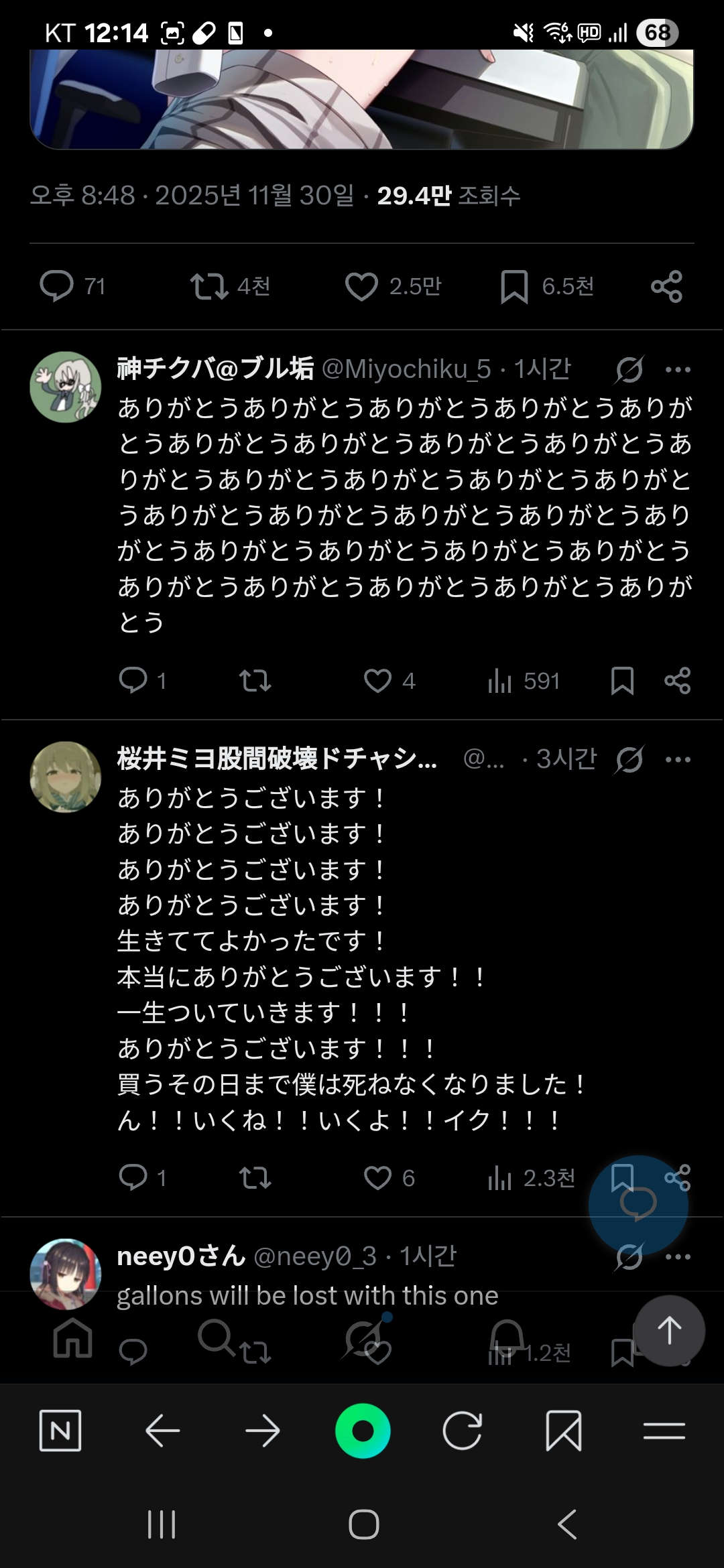Like Miyochiku_5's reply with 4 likes
This screenshot has width=724, height=1568.
click(377, 681)
